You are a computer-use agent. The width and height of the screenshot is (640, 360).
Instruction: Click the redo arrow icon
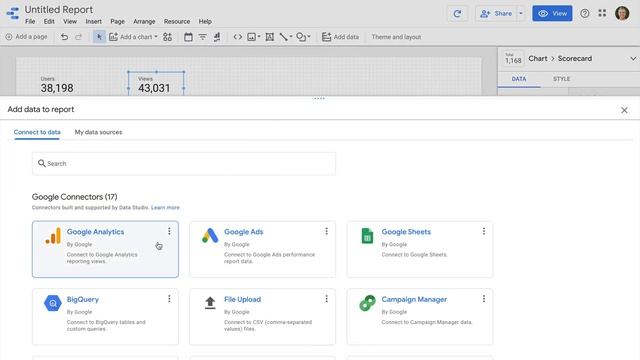pos(78,37)
